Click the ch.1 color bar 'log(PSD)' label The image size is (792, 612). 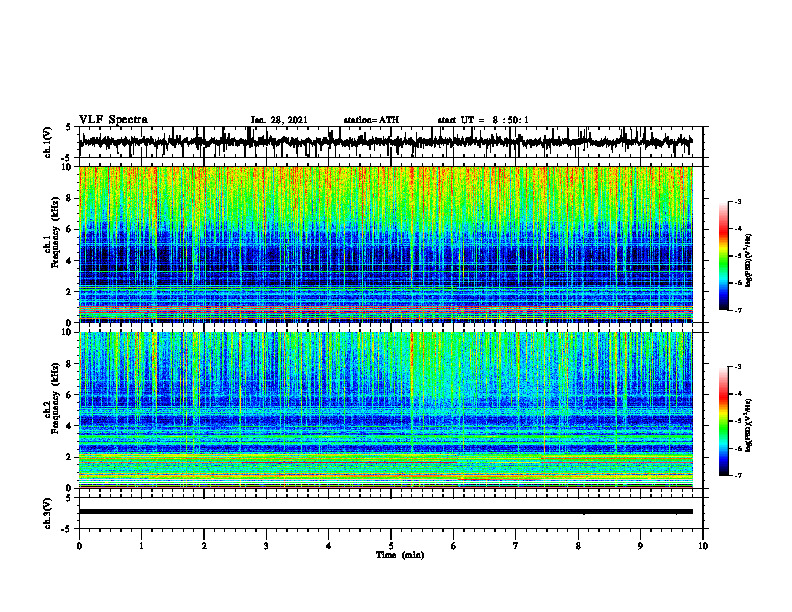coord(749,260)
